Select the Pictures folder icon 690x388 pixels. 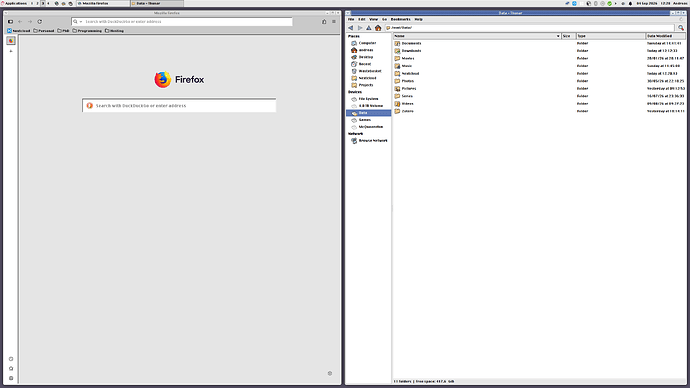(x=397, y=88)
